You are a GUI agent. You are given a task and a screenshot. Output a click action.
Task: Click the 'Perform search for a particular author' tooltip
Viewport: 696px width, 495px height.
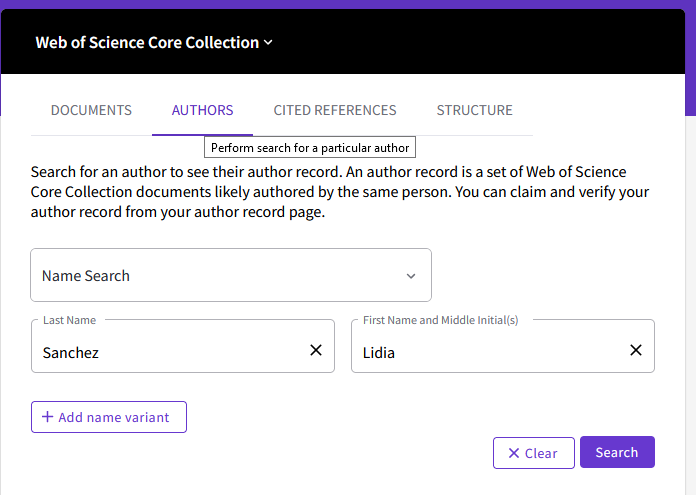(310, 148)
